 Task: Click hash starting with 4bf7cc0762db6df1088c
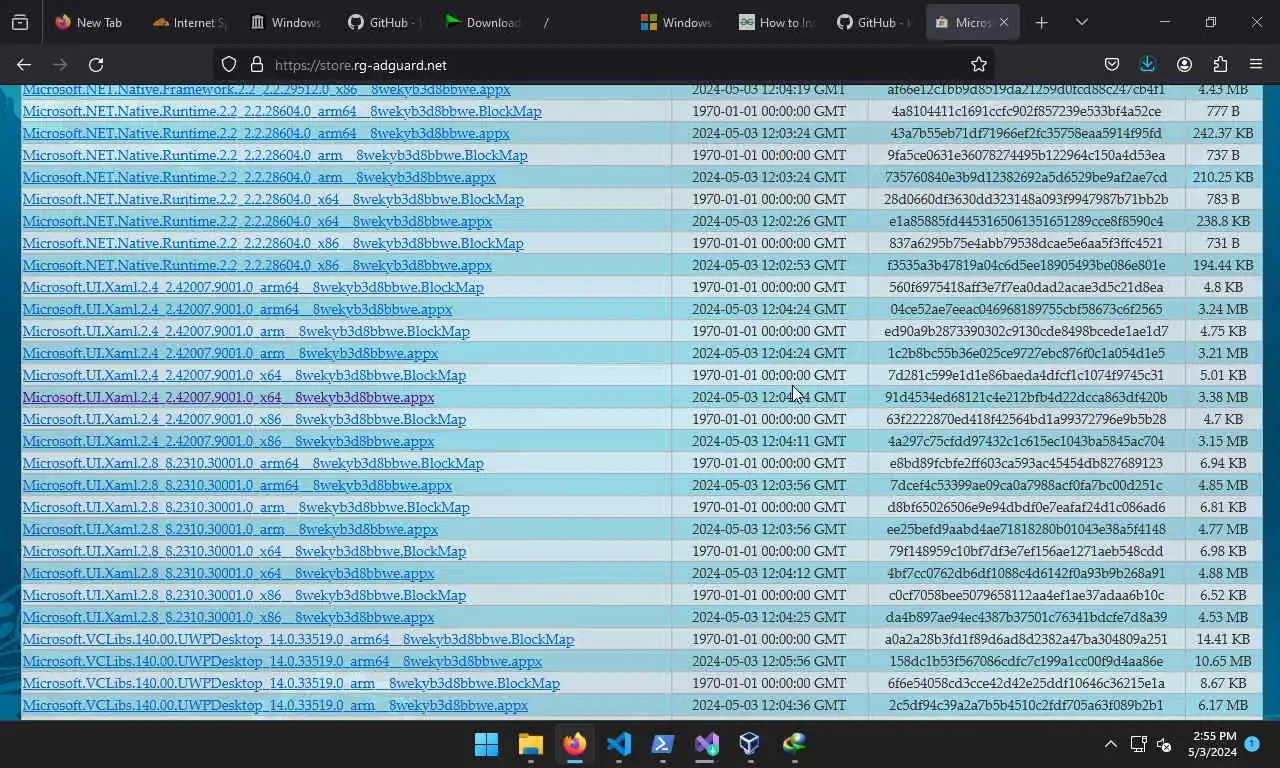click(1026, 573)
